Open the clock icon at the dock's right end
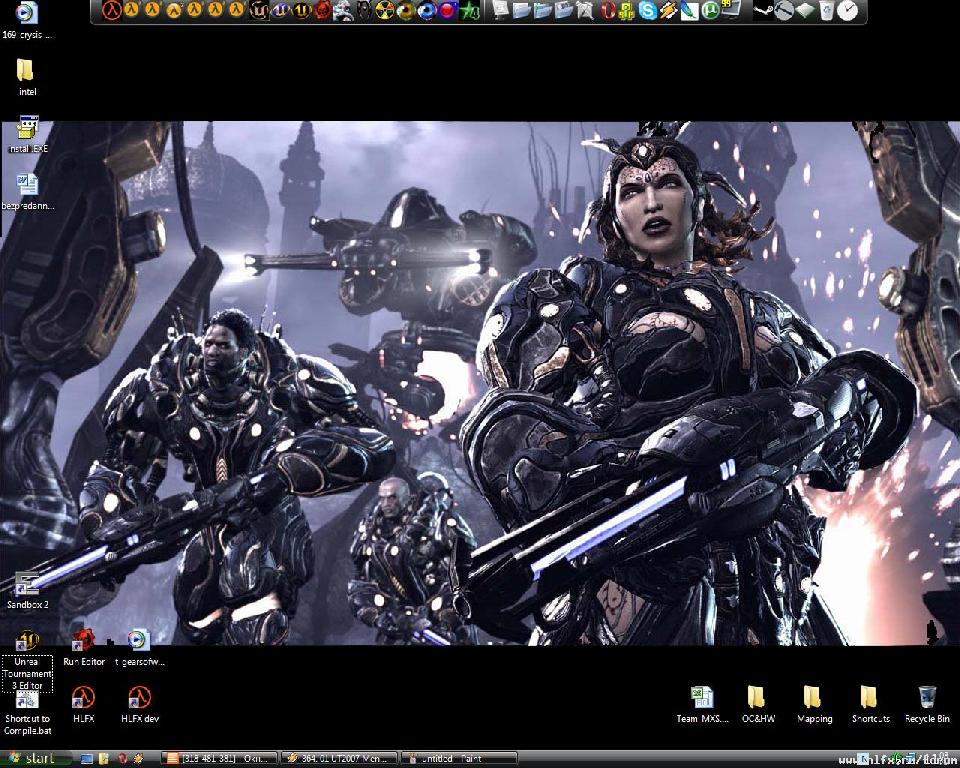The image size is (960, 768). pyautogui.click(x=847, y=10)
